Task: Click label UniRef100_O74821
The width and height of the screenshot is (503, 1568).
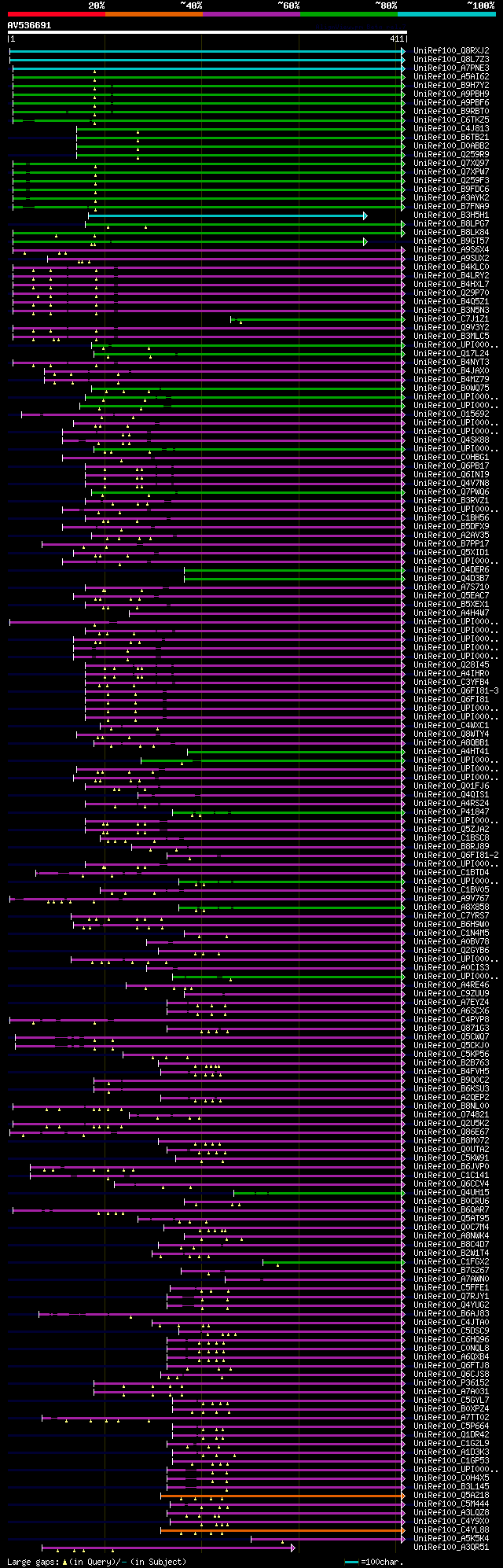Action: (x=451, y=1115)
